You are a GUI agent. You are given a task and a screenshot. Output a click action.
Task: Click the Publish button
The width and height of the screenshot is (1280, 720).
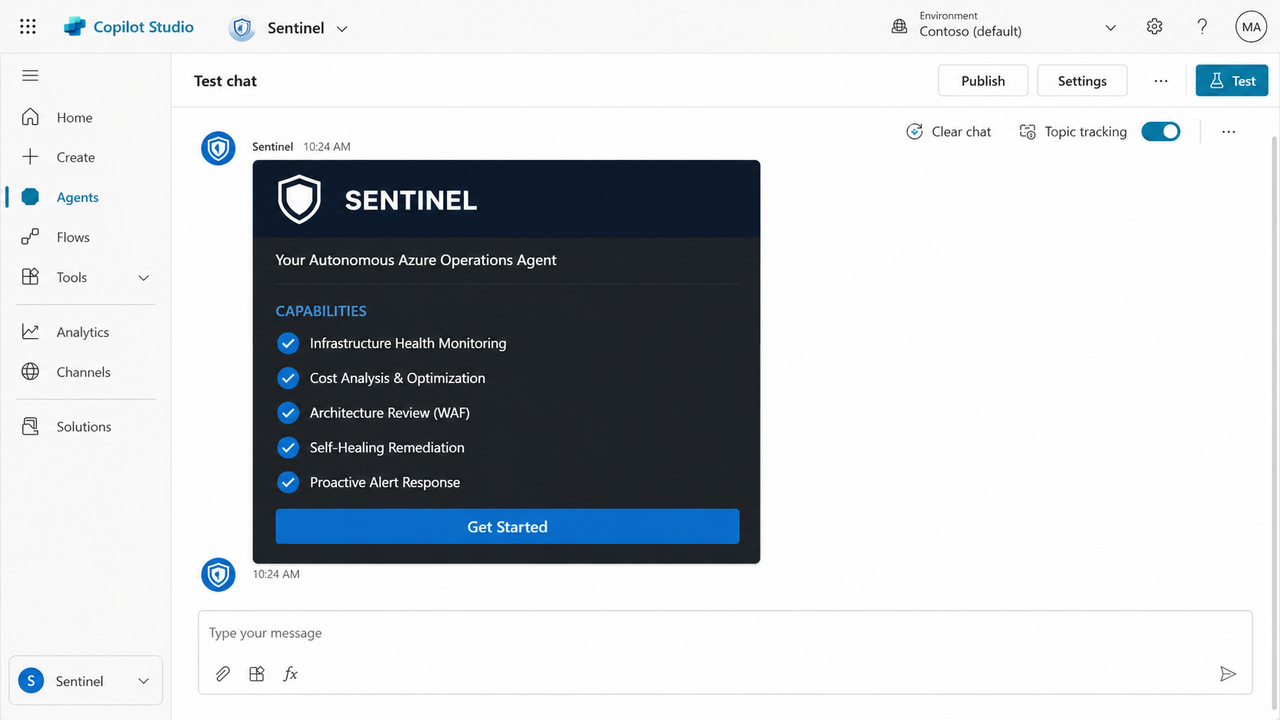tap(983, 81)
